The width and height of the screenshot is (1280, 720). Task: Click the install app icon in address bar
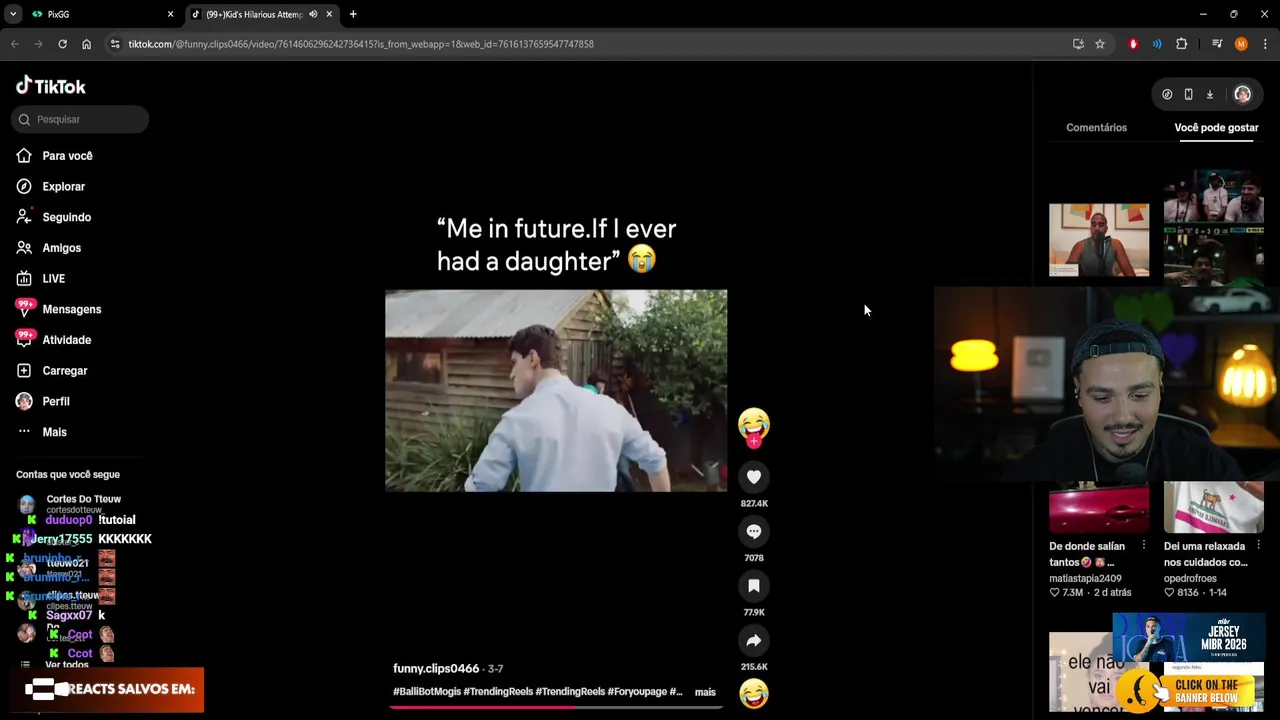click(x=1078, y=44)
